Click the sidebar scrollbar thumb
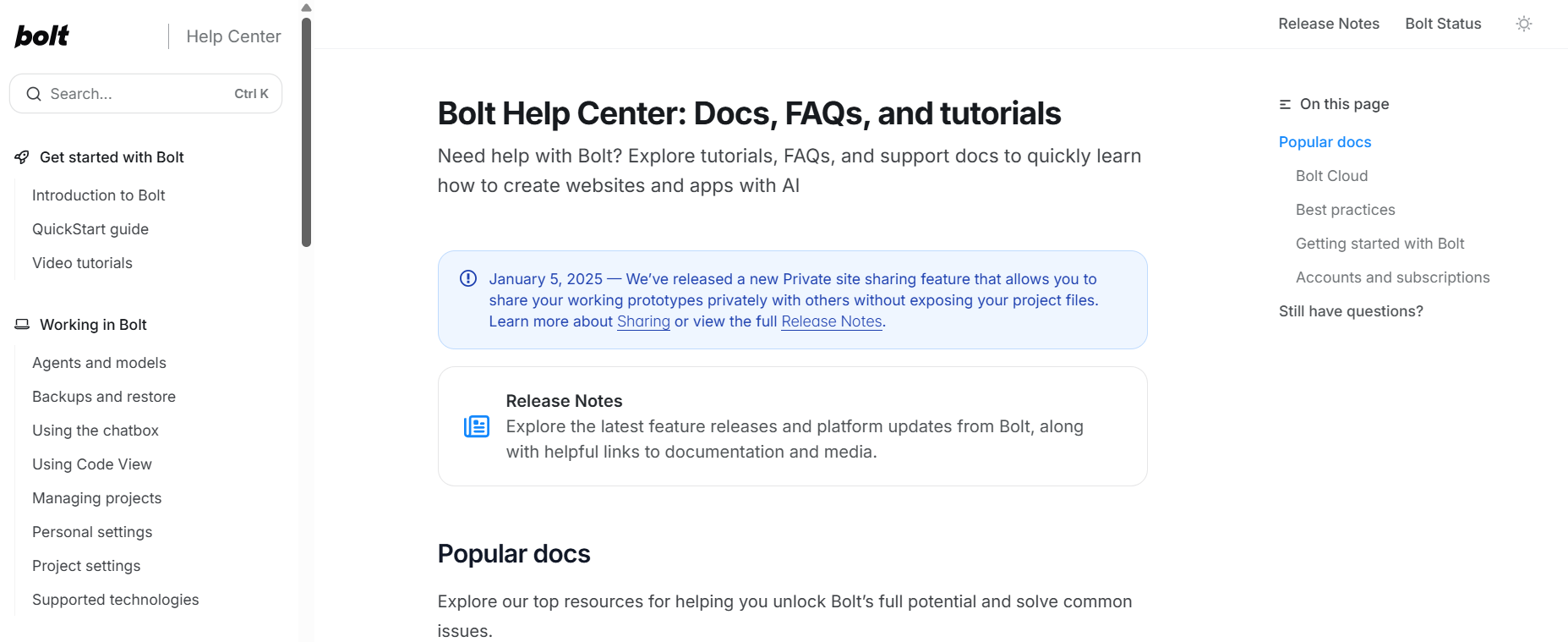This screenshot has width=1568, height=642. pyautogui.click(x=306, y=132)
